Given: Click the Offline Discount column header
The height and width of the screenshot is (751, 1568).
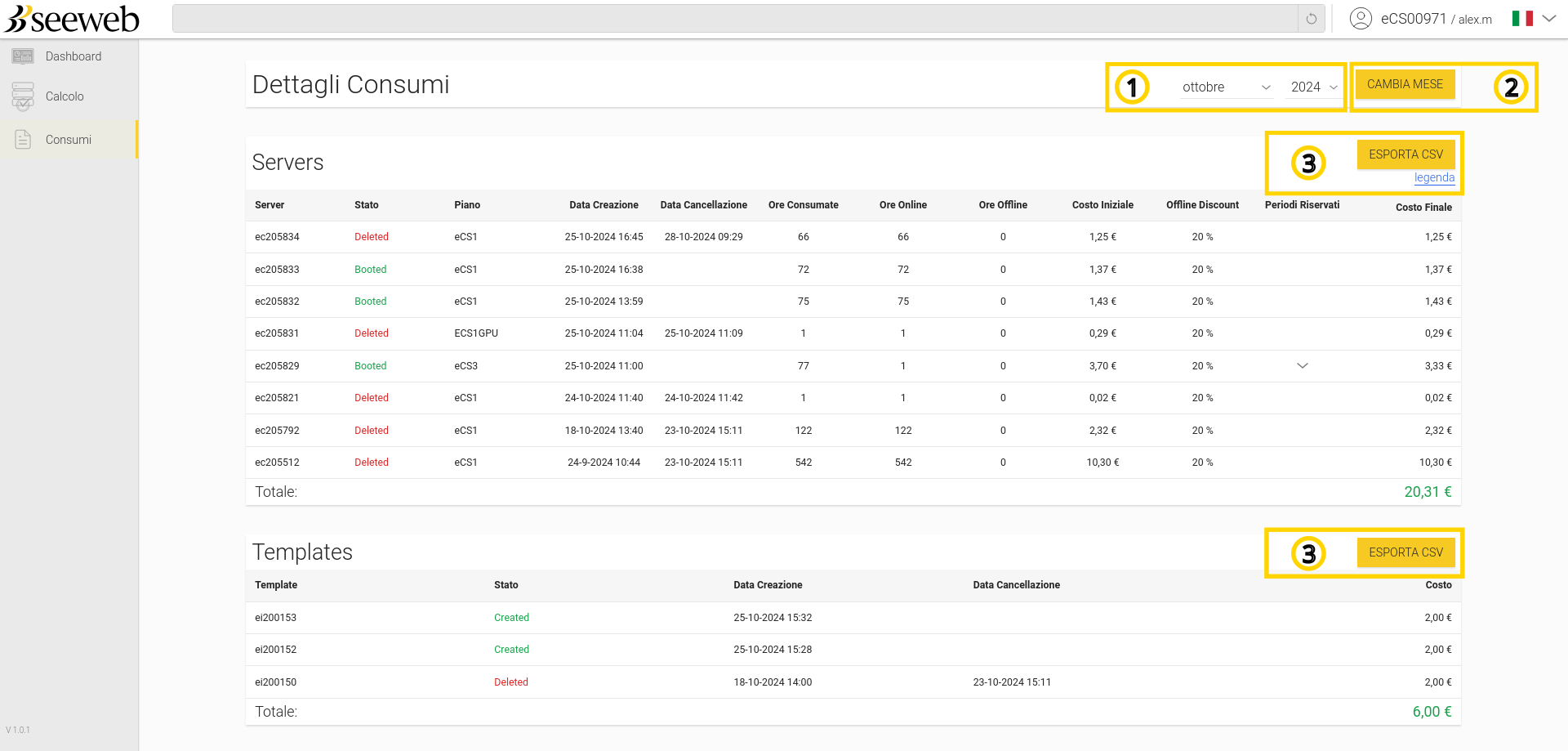Looking at the screenshot, I should [x=1202, y=205].
